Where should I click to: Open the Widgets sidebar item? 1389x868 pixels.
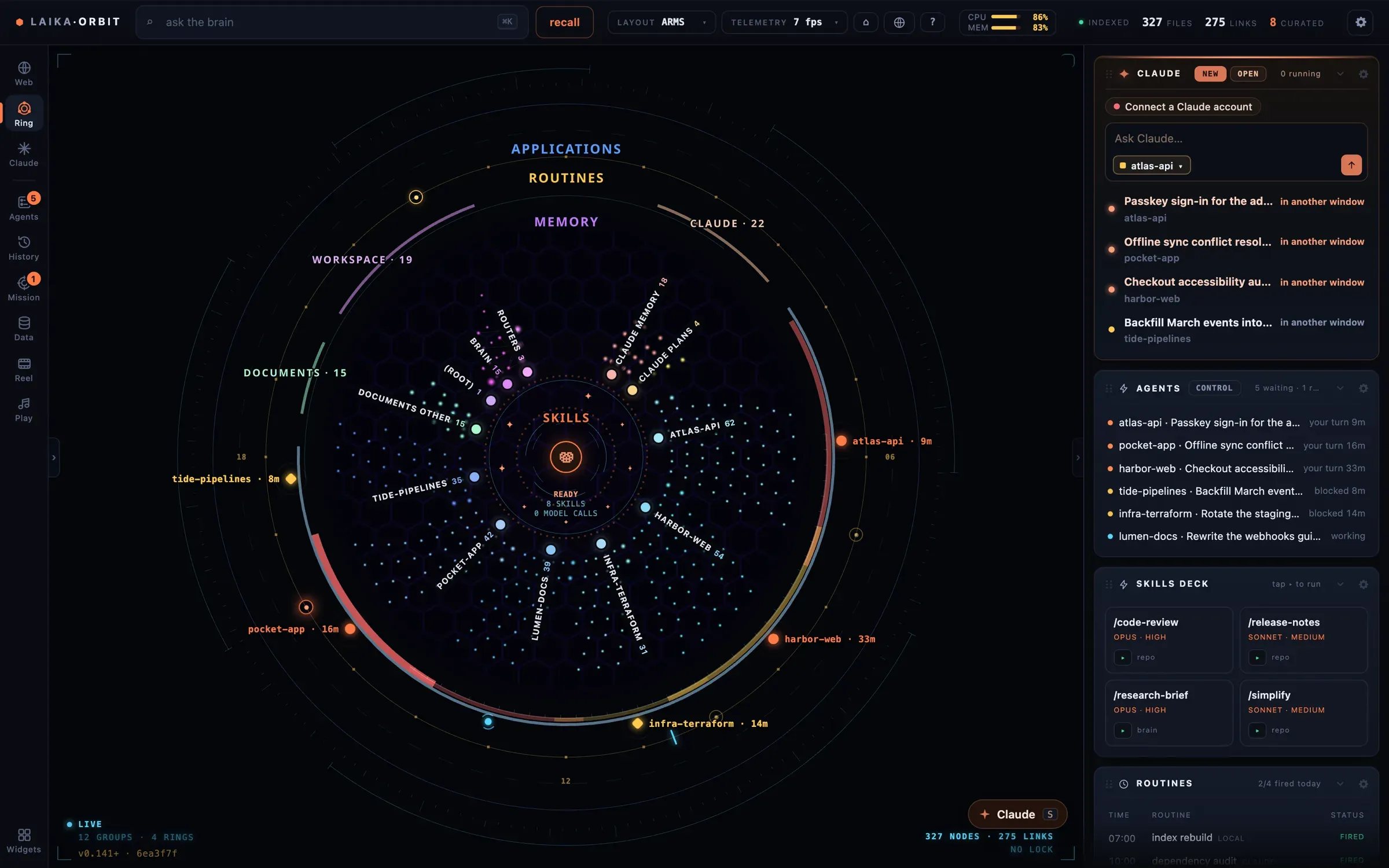click(24, 841)
